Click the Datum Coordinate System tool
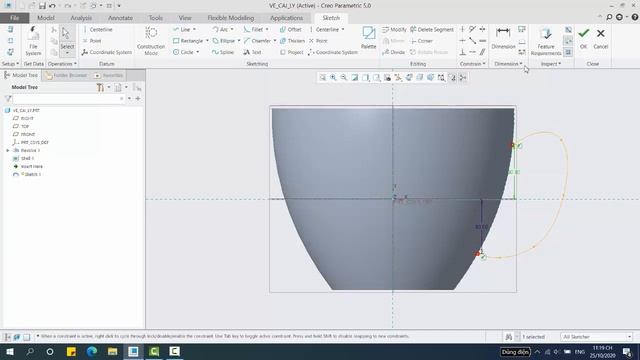Viewport: 640px width, 360px height. 107,52
